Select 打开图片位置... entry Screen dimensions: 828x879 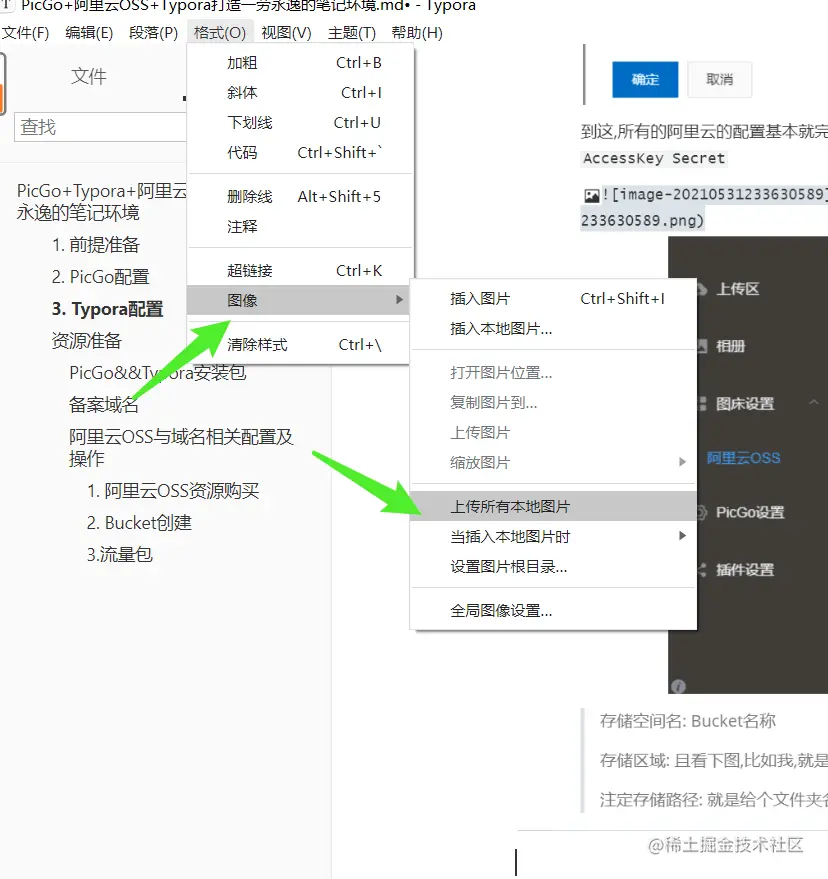553,373
